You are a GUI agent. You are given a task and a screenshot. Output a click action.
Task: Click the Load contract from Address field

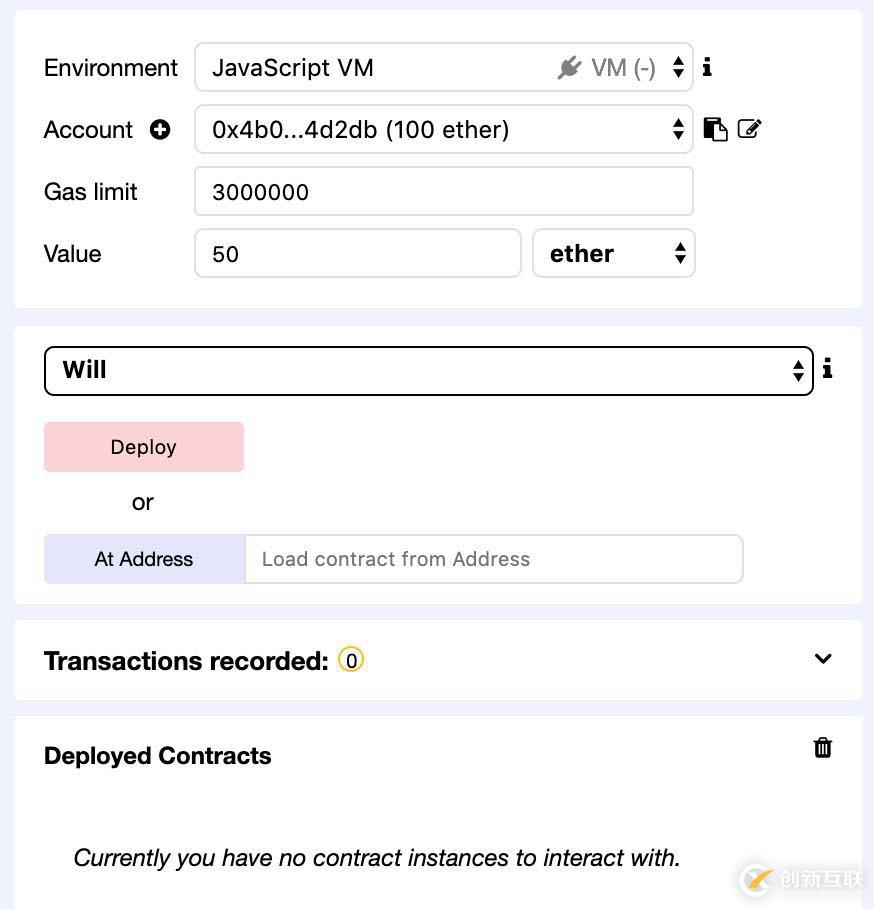[493, 559]
